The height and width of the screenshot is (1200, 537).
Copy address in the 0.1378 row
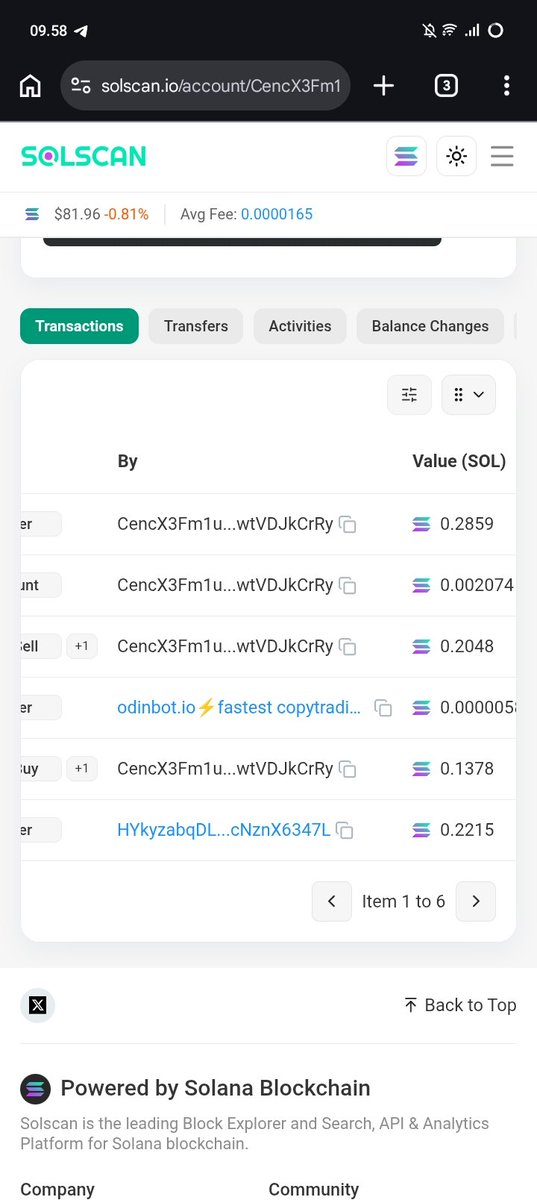pos(348,769)
